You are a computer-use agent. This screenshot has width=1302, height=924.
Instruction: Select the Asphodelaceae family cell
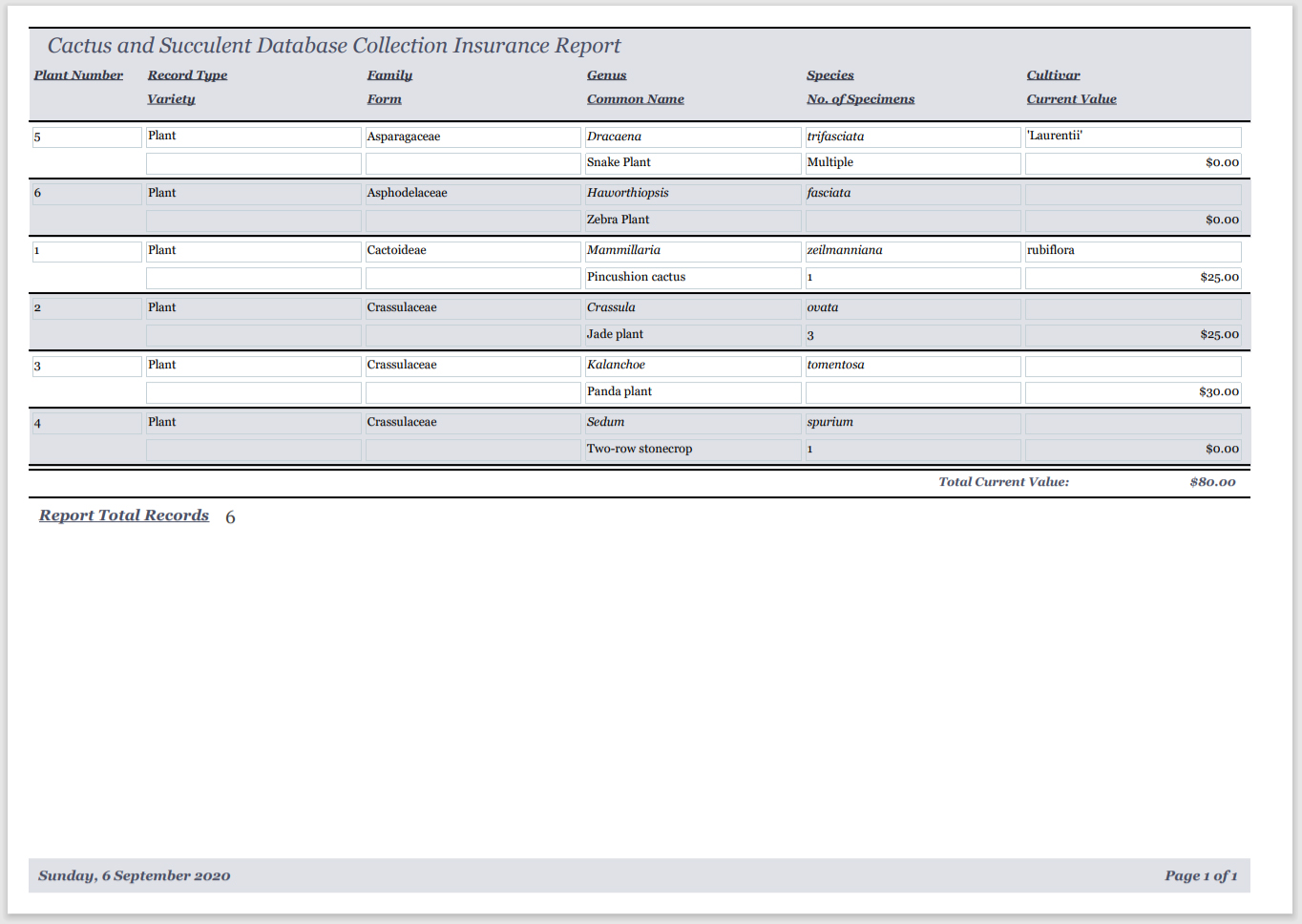(472, 194)
